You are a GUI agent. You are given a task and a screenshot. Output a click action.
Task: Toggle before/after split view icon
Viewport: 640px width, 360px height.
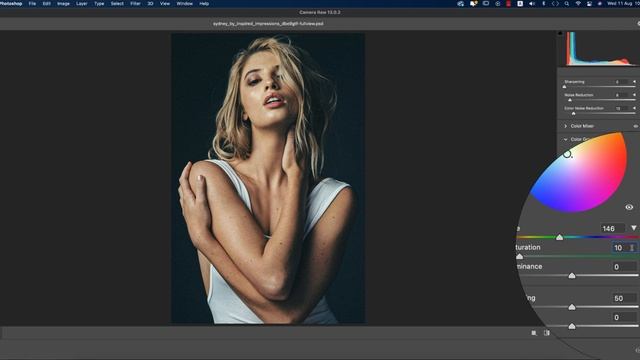tap(547, 333)
